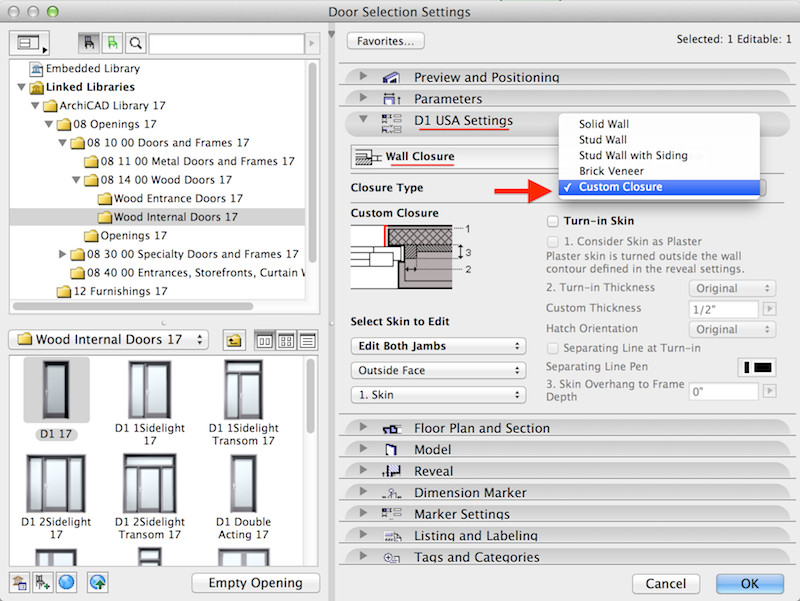This screenshot has width=800, height=601.
Task: Click the Embedded Library icon
Action: [x=36, y=68]
